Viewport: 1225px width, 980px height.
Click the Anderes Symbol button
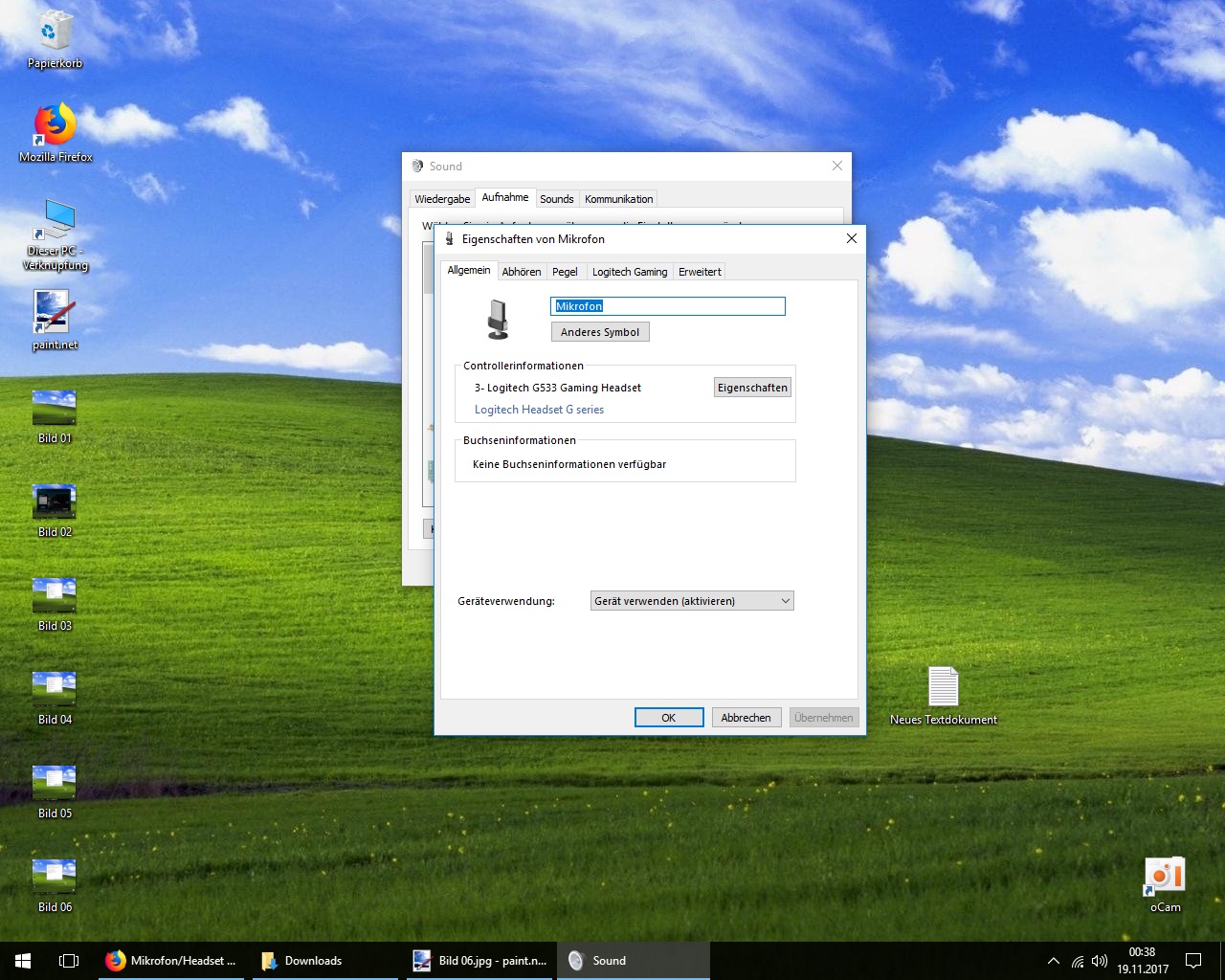click(600, 332)
